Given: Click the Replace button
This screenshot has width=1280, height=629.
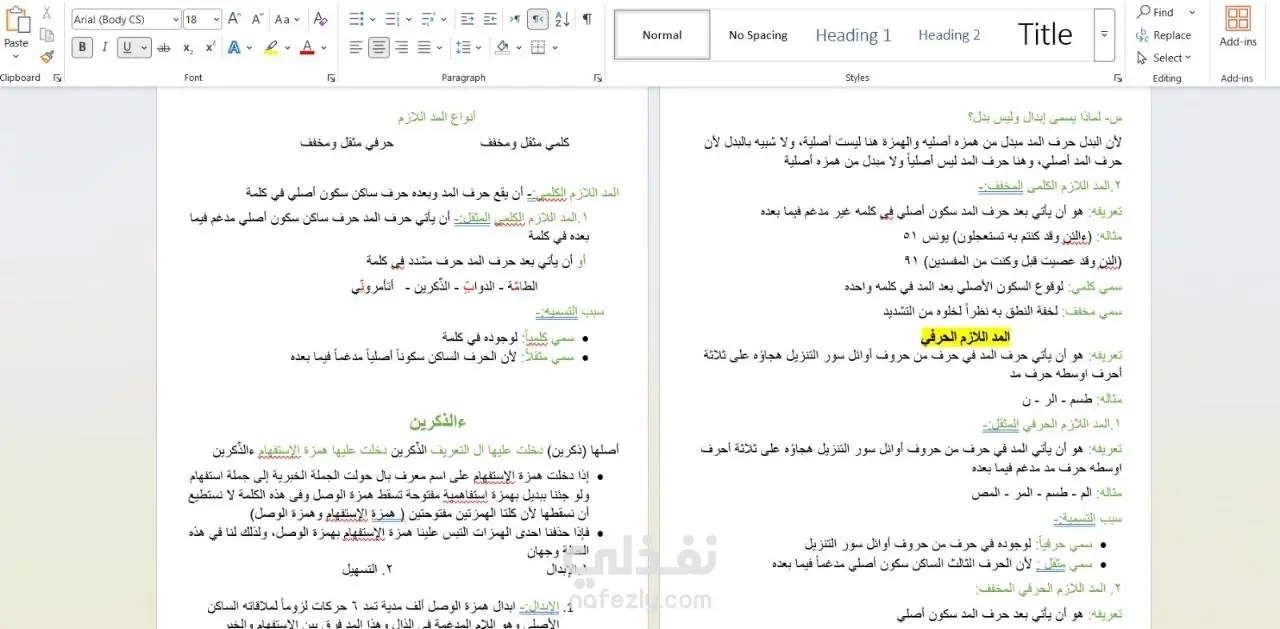Looking at the screenshot, I should (x=1164, y=35).
